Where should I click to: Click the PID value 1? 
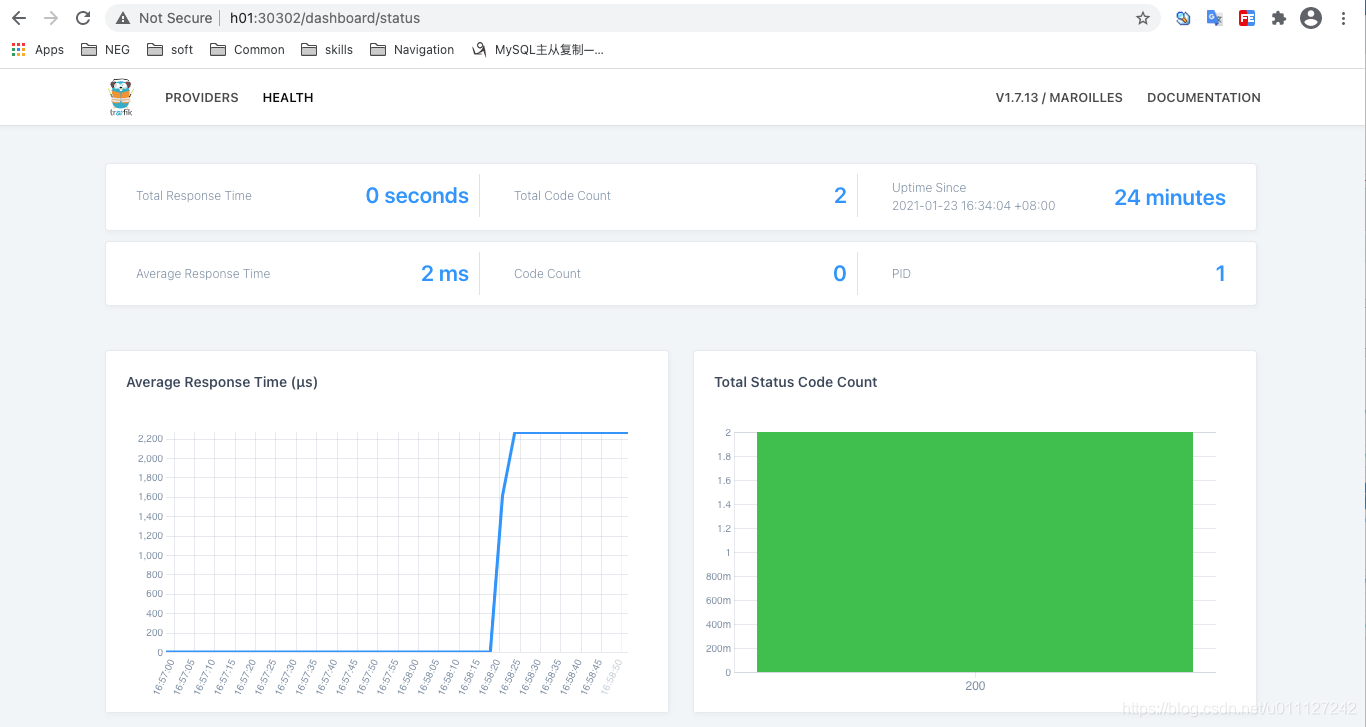(x=1220, y=274)
